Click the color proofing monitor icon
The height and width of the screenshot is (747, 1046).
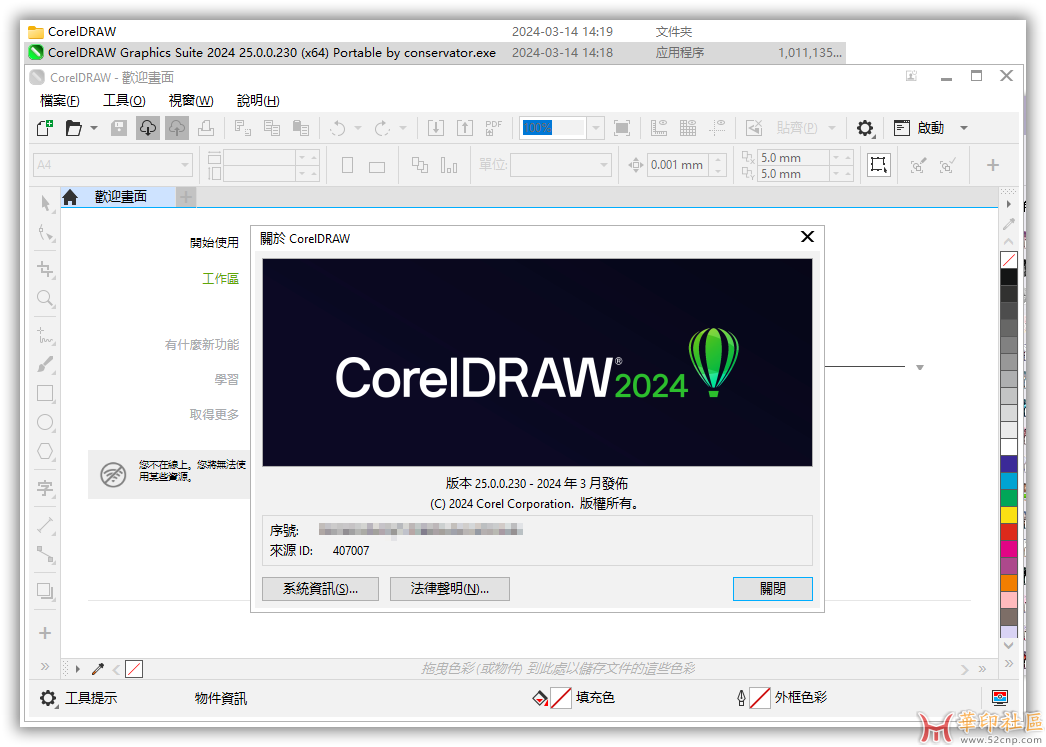pos(999,698)
